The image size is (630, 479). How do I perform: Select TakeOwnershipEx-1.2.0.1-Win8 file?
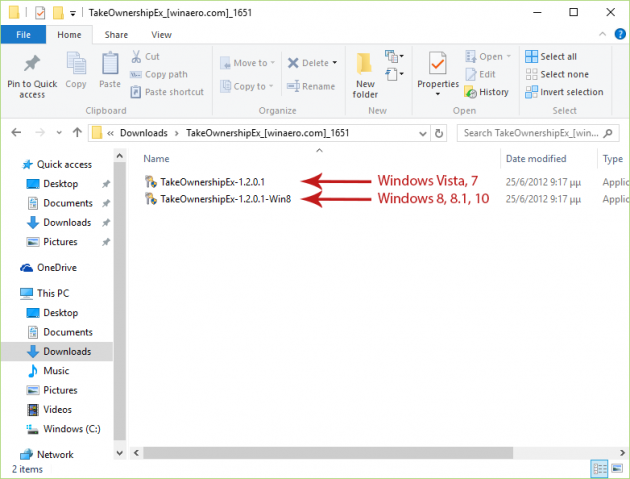click(224, 199)
